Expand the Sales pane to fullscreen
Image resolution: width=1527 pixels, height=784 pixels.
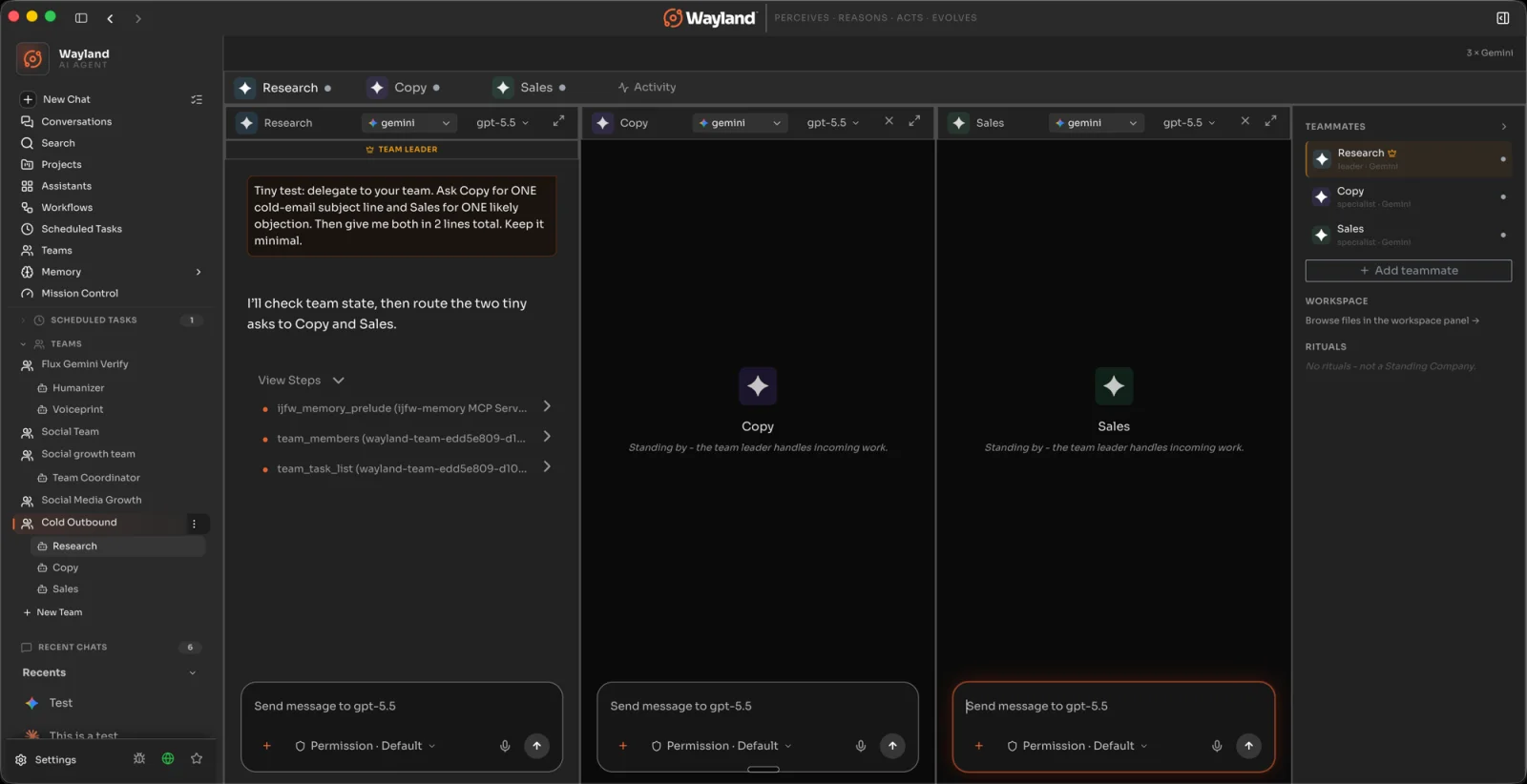click(1270, 121)
